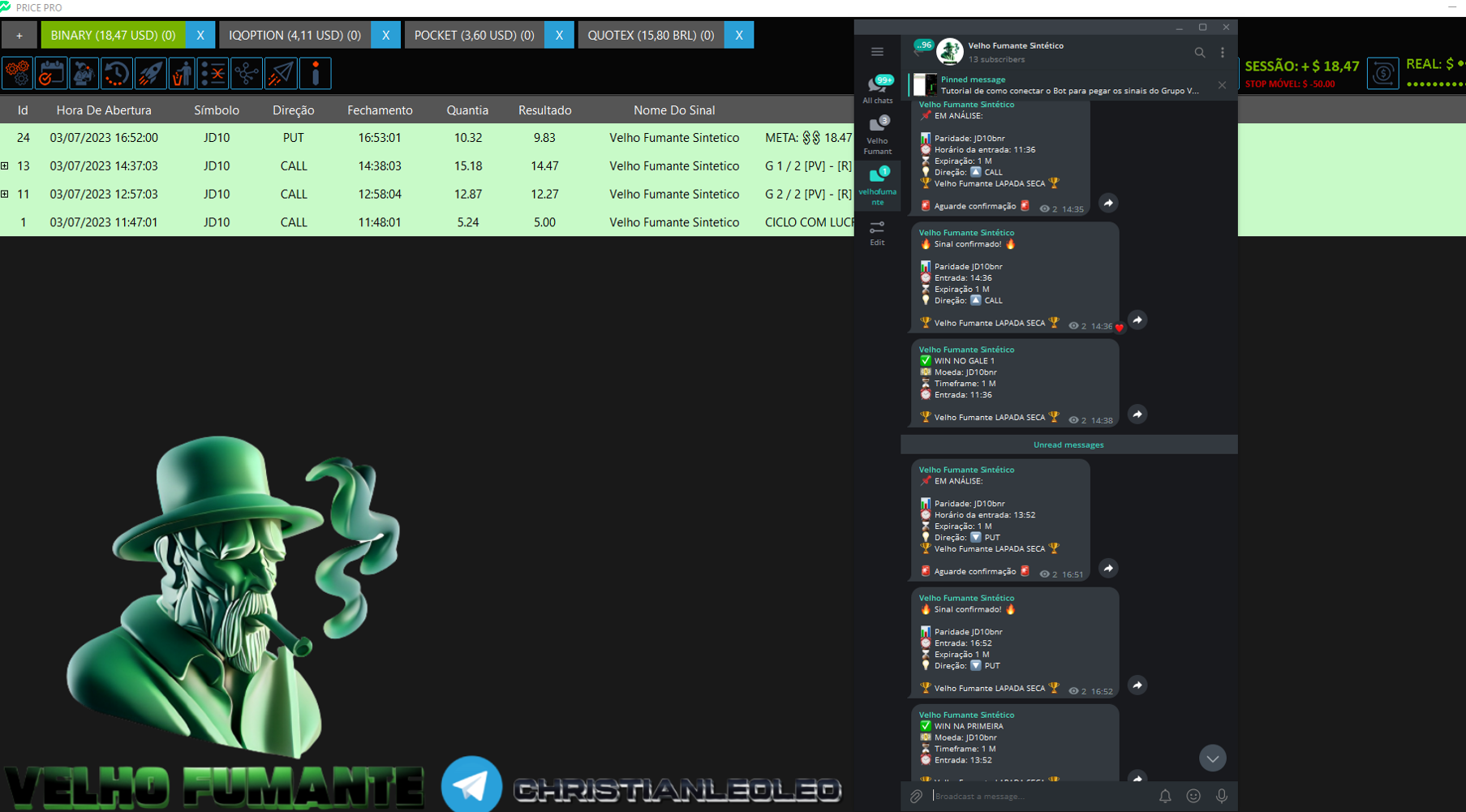Open the calendar schedule toolbar icon

coord(50,74)
